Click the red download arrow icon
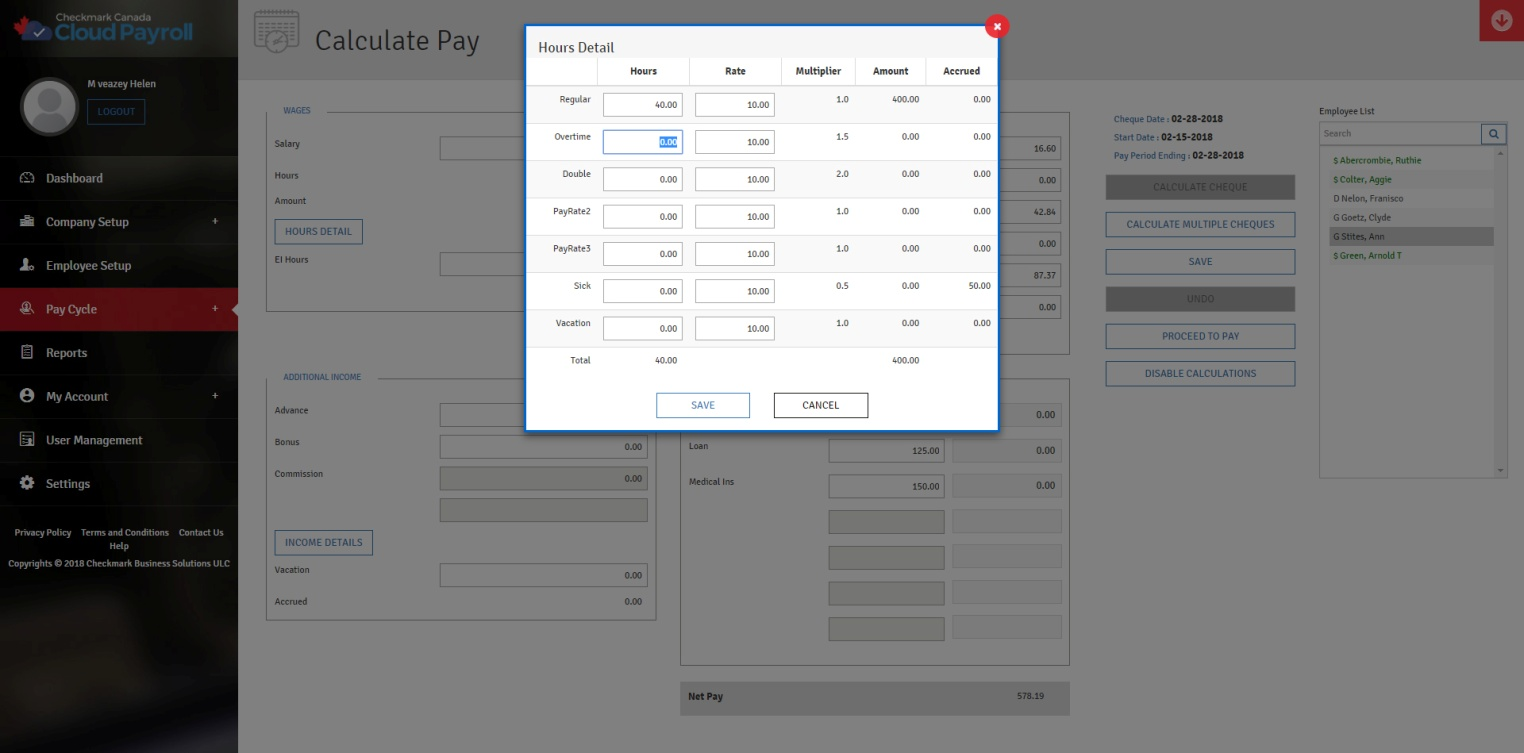The height and width of the screenshot is (753, 1524). click(1501, 21)
